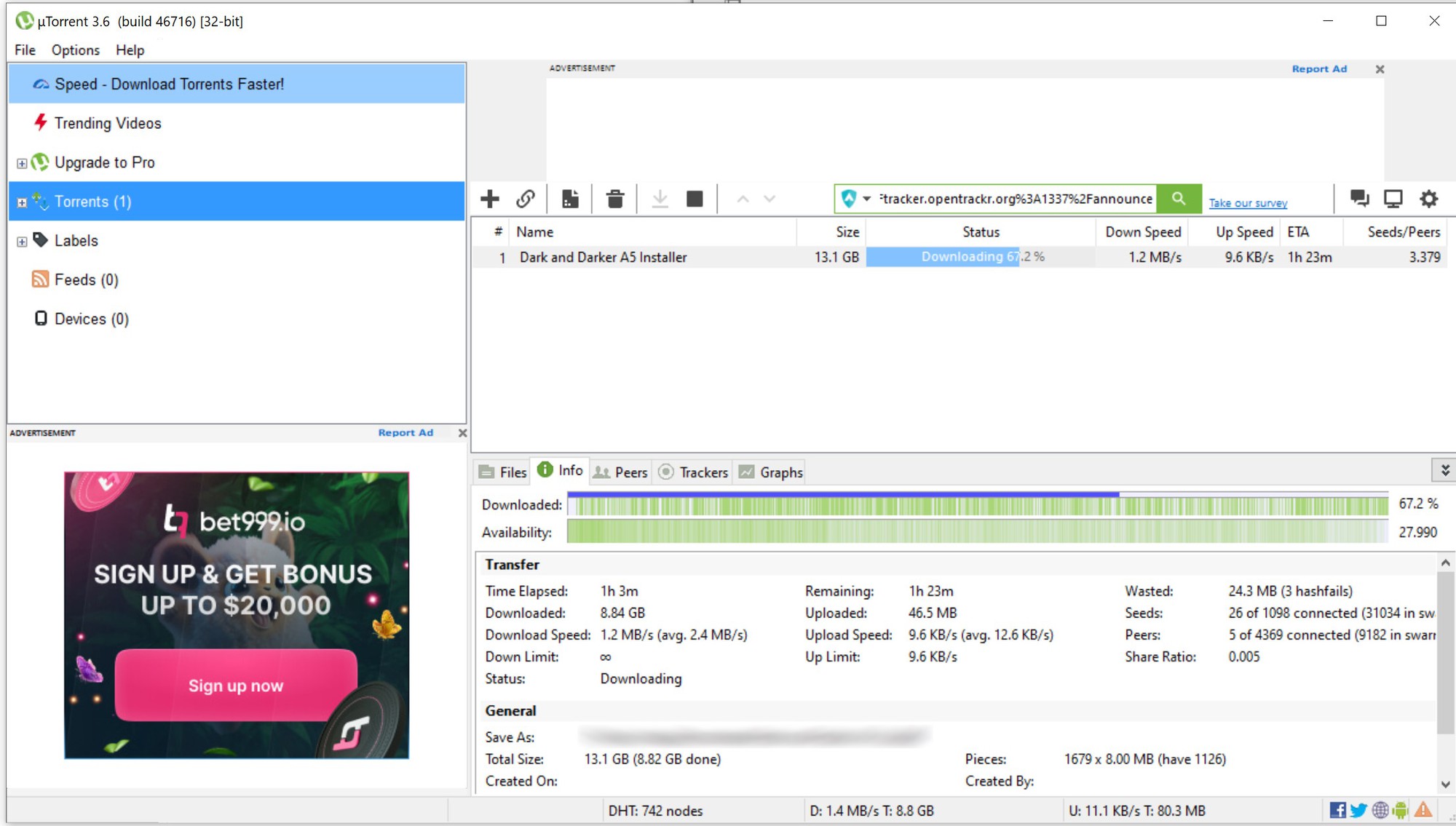Click the Move Torrent Up priority icon
The image size is (1456, 826).
[743, 199]
